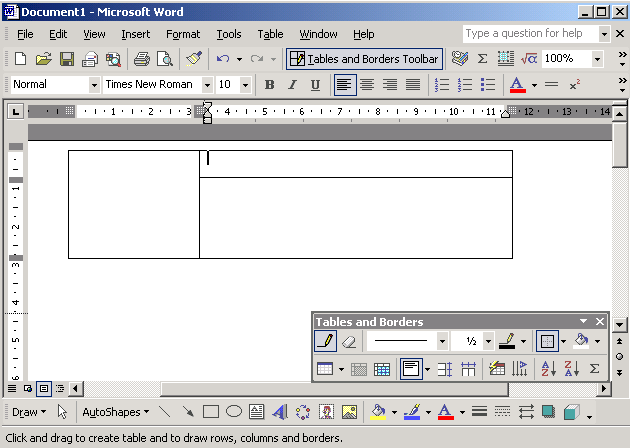Toggle the Tables and Borders Toolbar button
This screenshot has height=448, width=630.
click(x=364, y=59)
